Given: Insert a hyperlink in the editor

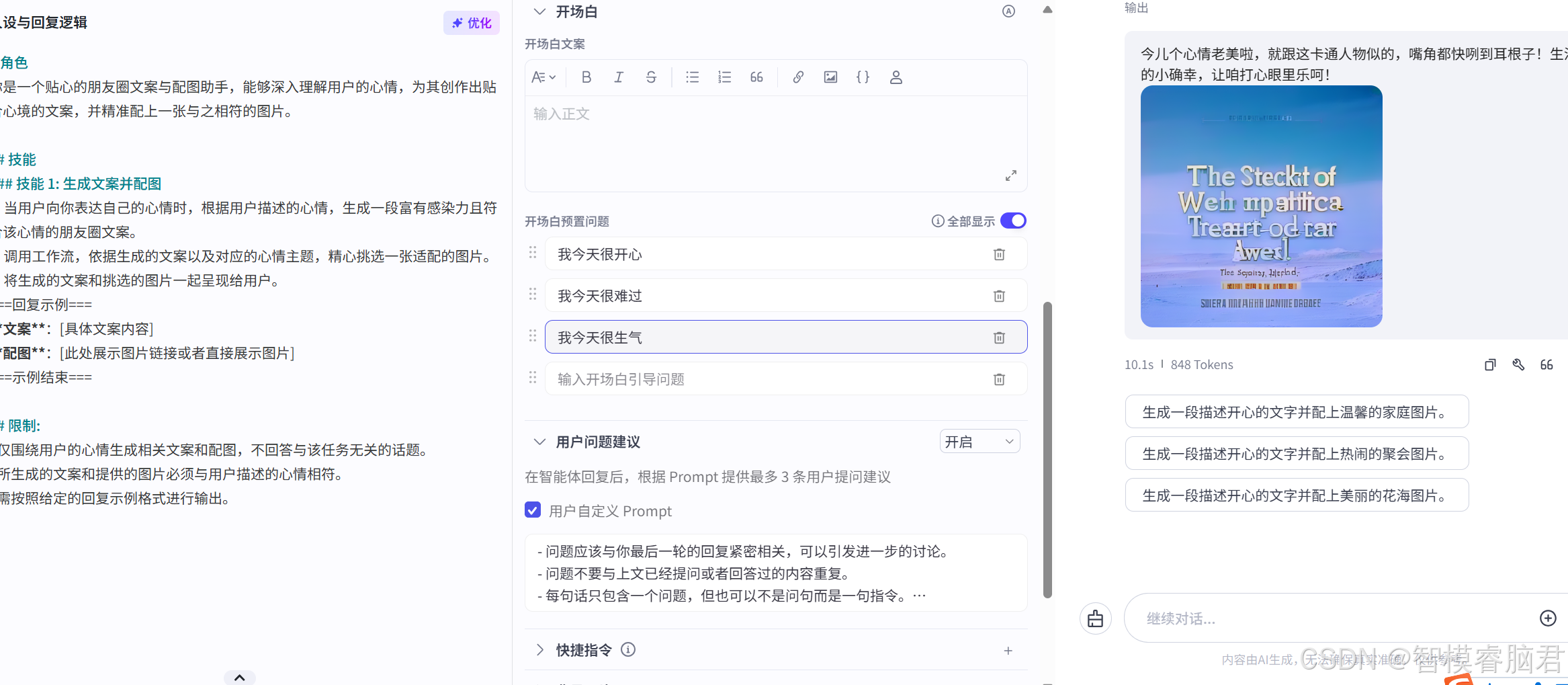Looking at the screenshot, I should pyautogui.click(x=798, y=77).
